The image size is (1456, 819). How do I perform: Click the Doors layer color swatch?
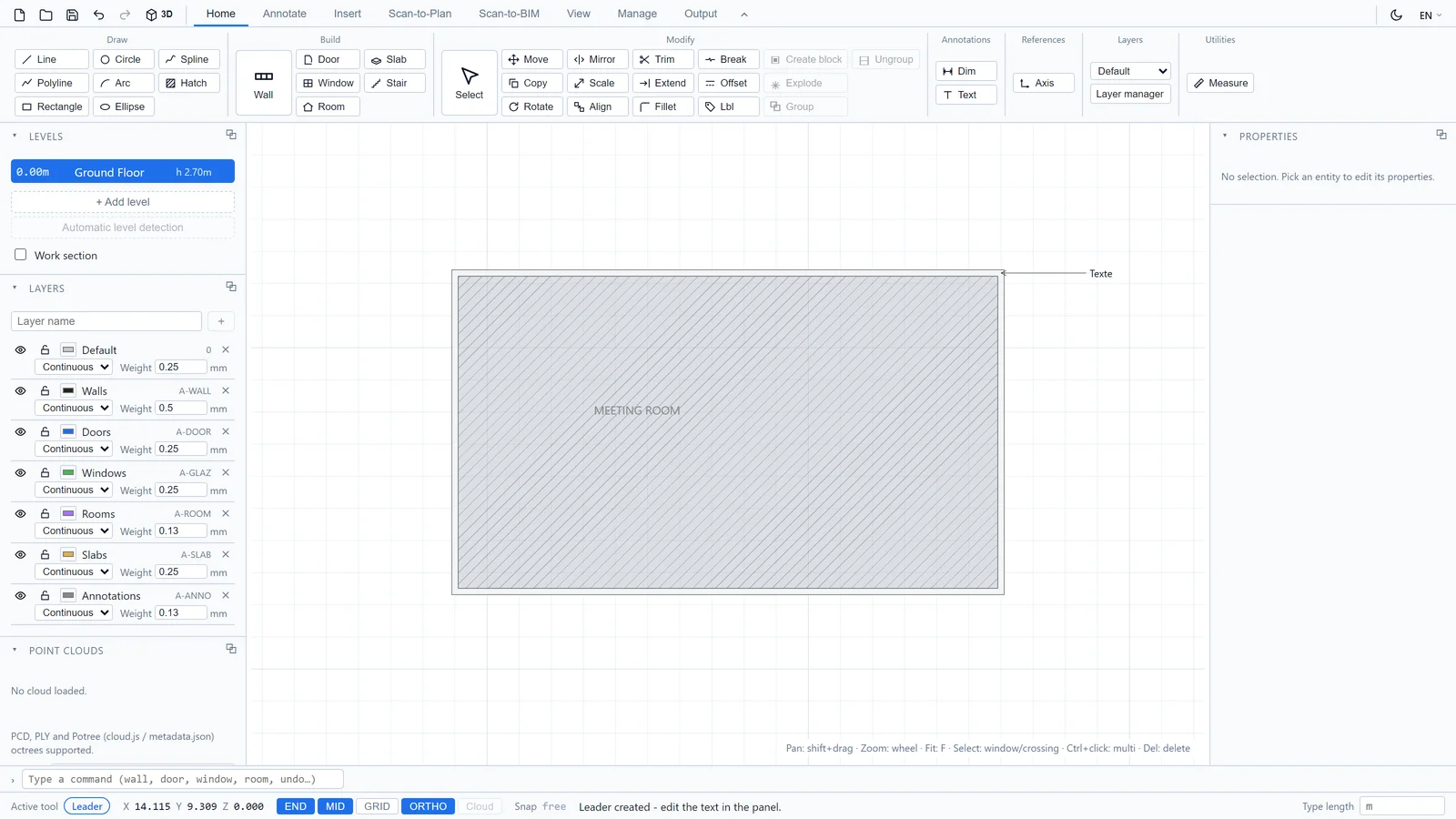coord(68,432)
